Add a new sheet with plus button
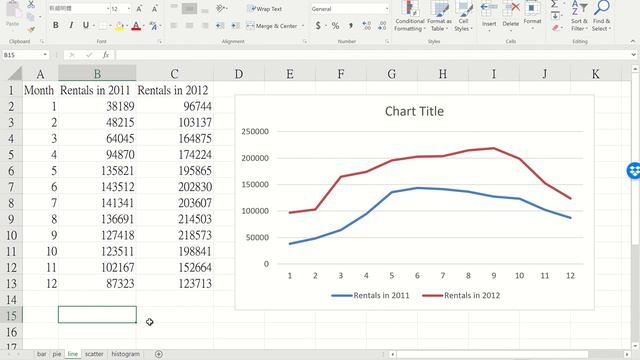The width and height of the screenshot is (640, 360). 159,354
